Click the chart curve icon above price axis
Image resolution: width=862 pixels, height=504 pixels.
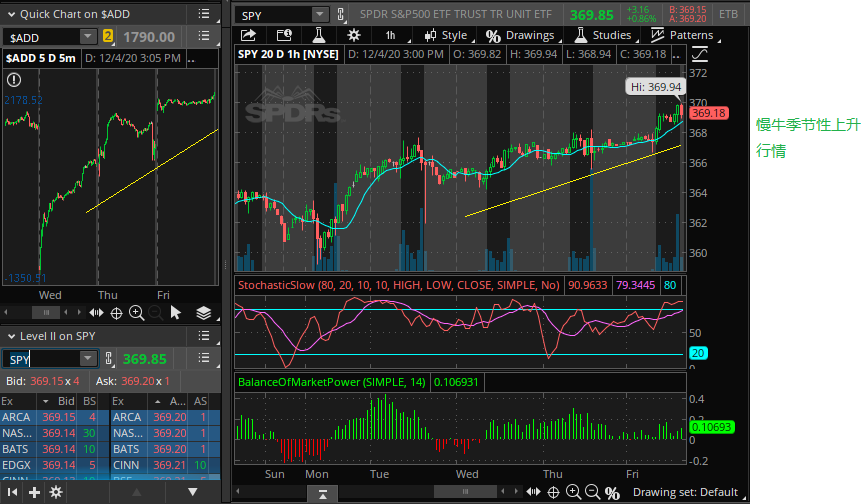pyautogui.click(x=700, y=54)
